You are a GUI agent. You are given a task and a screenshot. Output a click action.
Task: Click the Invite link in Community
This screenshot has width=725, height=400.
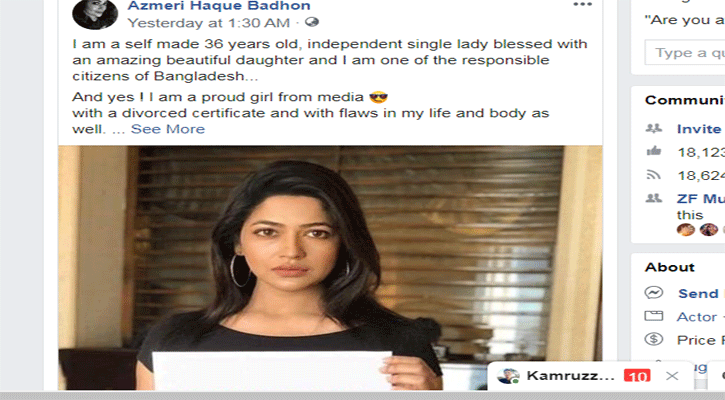pos(699,129)
